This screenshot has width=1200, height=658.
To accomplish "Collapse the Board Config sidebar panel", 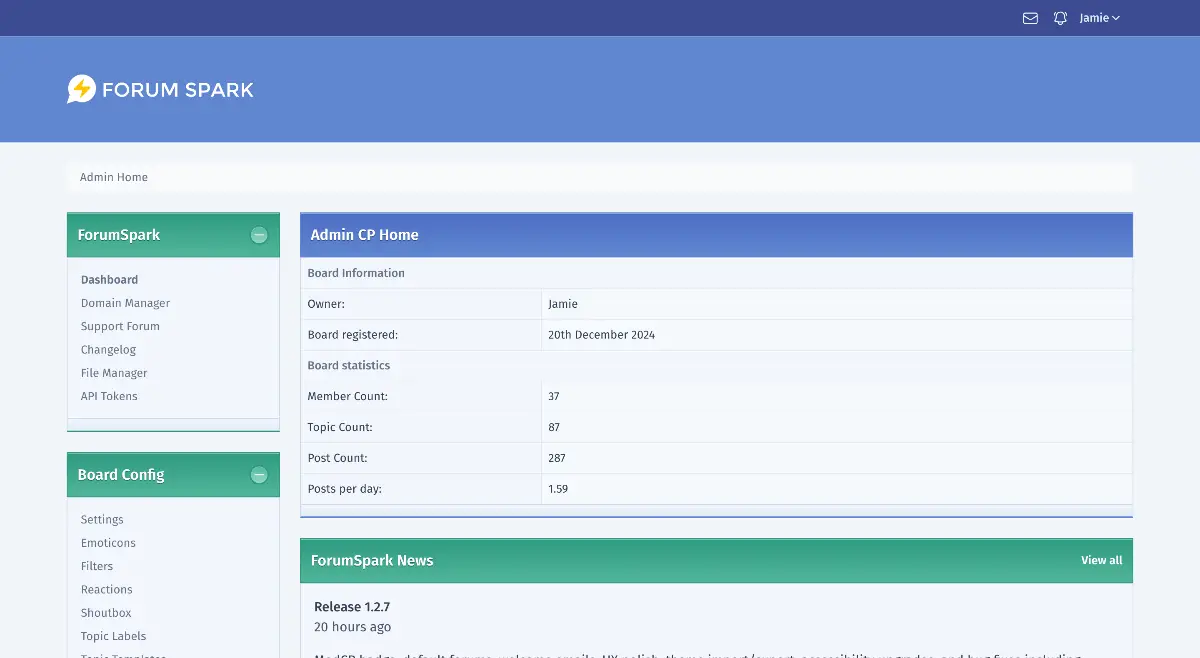I will point(259,475).
